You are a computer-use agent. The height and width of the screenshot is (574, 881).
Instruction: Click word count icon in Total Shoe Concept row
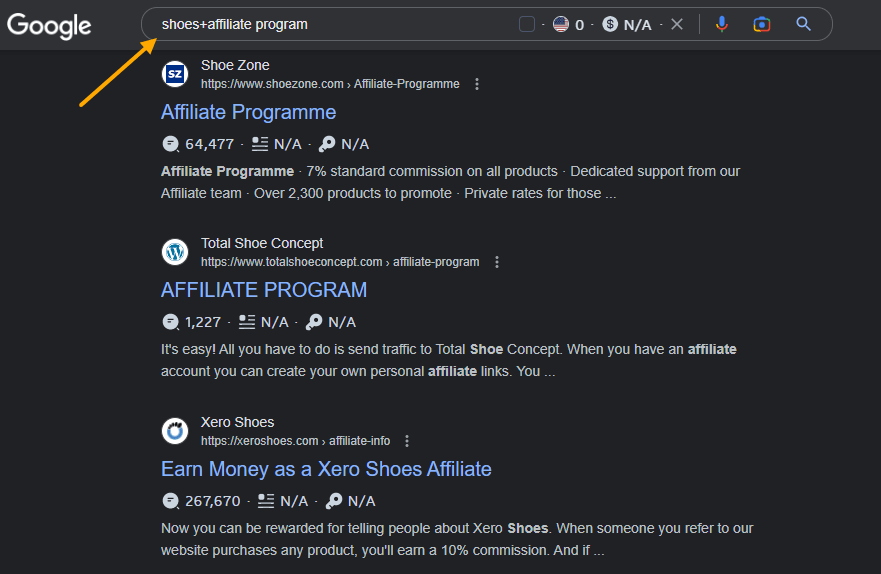click(247, 322)
